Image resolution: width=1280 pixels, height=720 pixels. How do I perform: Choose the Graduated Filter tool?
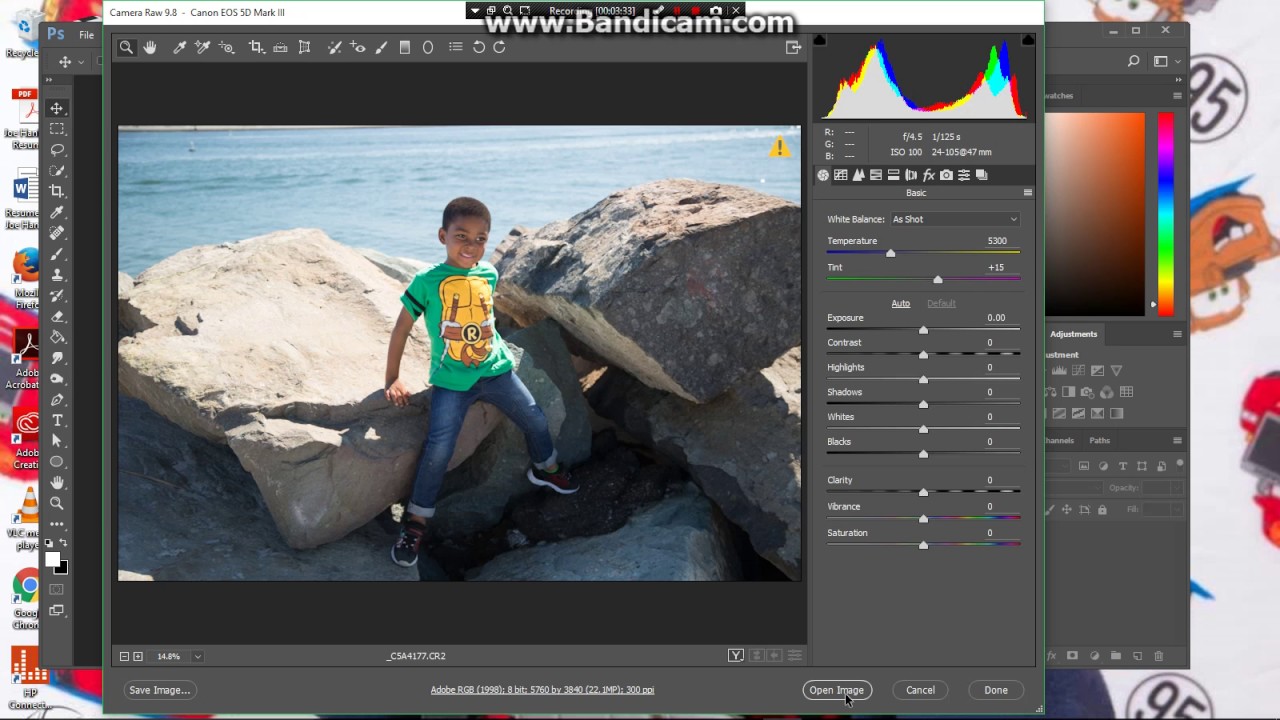[x=405, y=47]
